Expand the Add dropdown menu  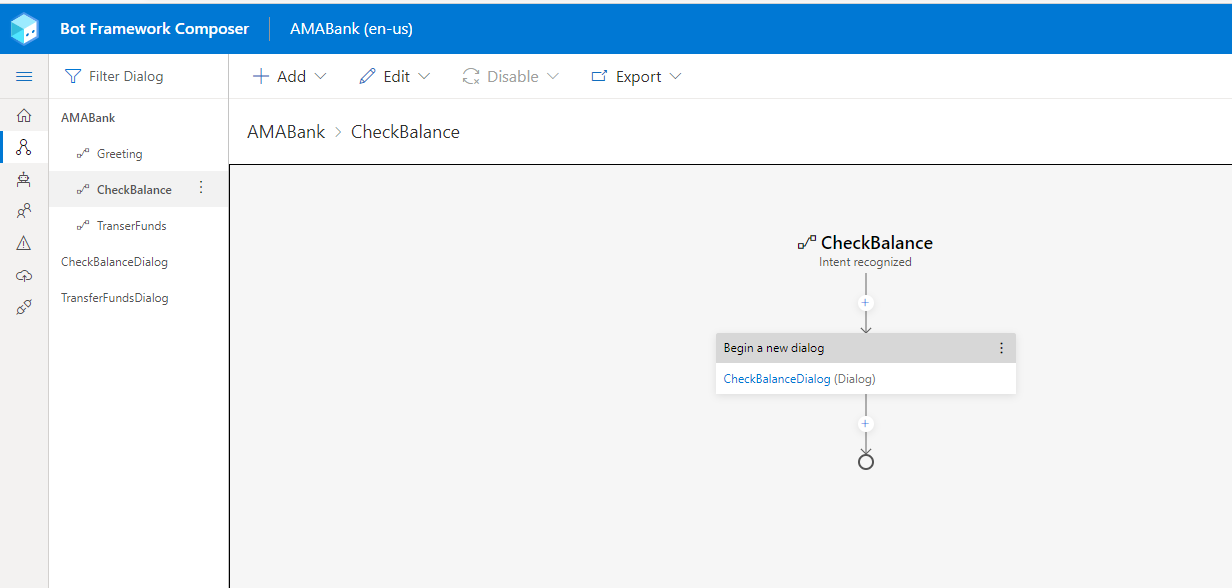[289, 76]
